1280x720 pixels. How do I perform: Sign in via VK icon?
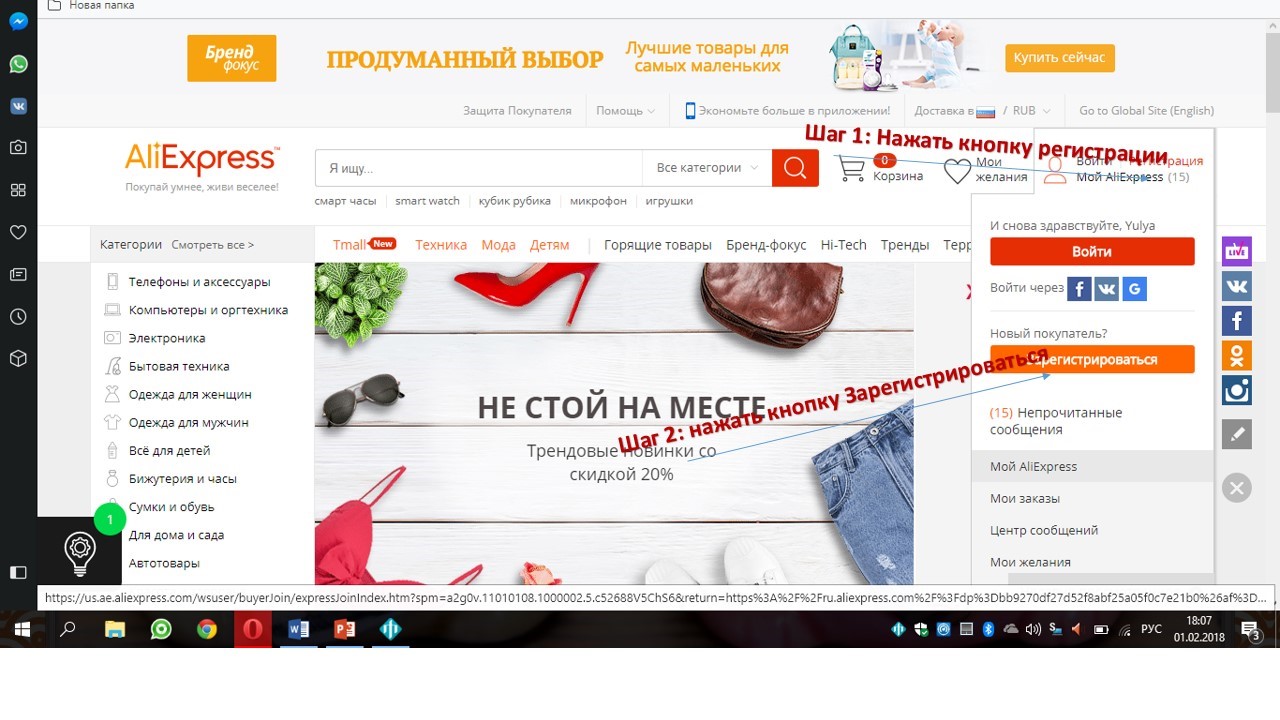pos(1107,289)
